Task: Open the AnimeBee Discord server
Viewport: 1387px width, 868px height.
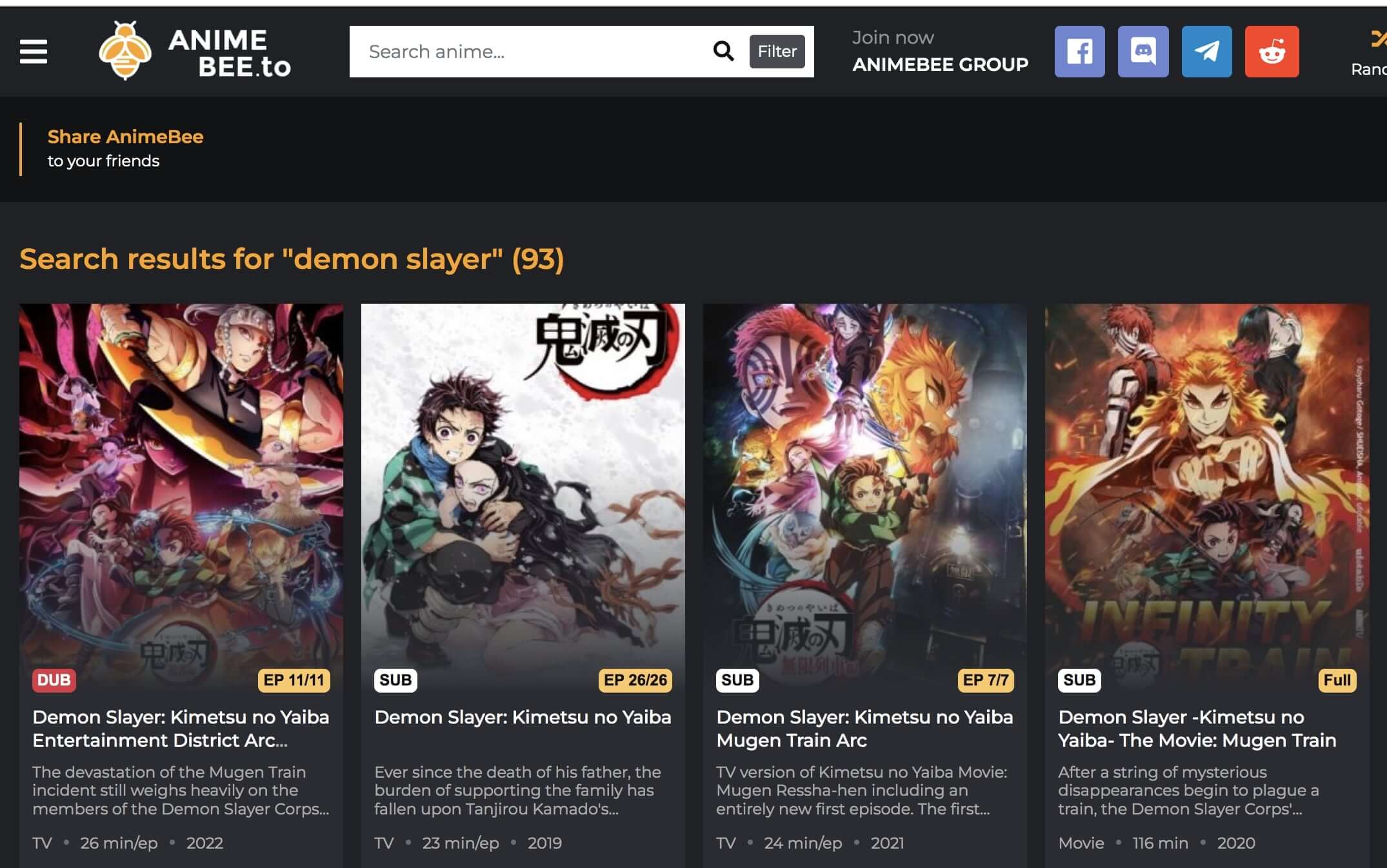Action: point(1143,52)
